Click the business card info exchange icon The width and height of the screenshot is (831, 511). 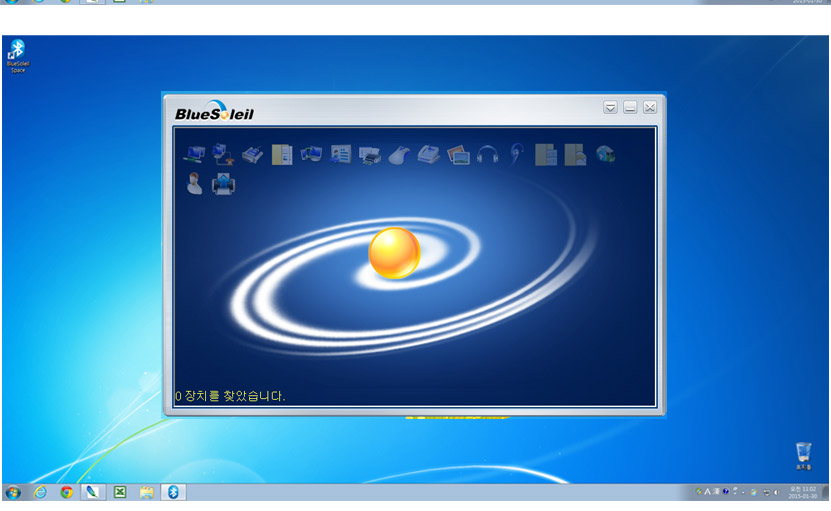[340, 155]
